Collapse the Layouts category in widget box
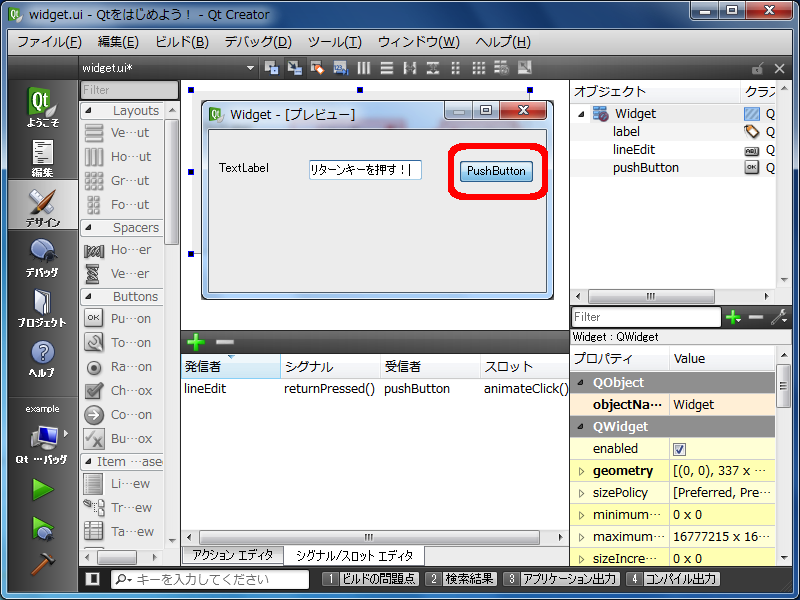Screen dimensions: 800x600 pos(88,111)
